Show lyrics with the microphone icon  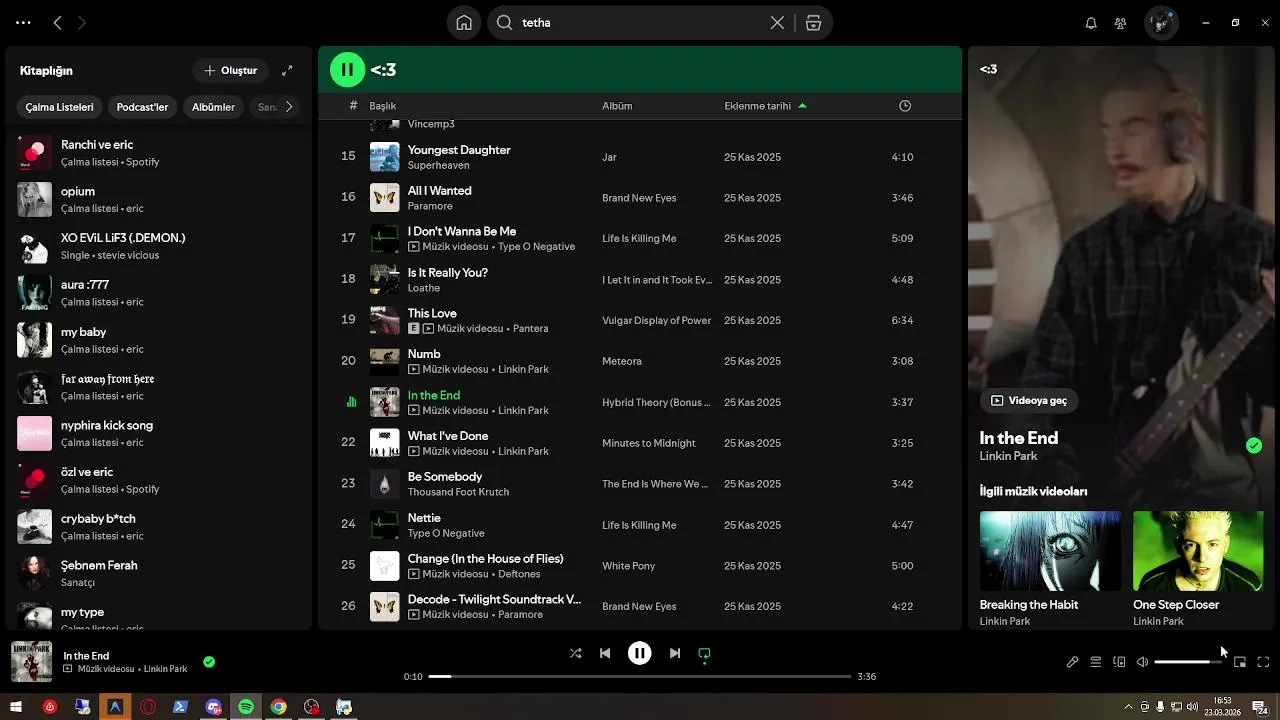1072,662
